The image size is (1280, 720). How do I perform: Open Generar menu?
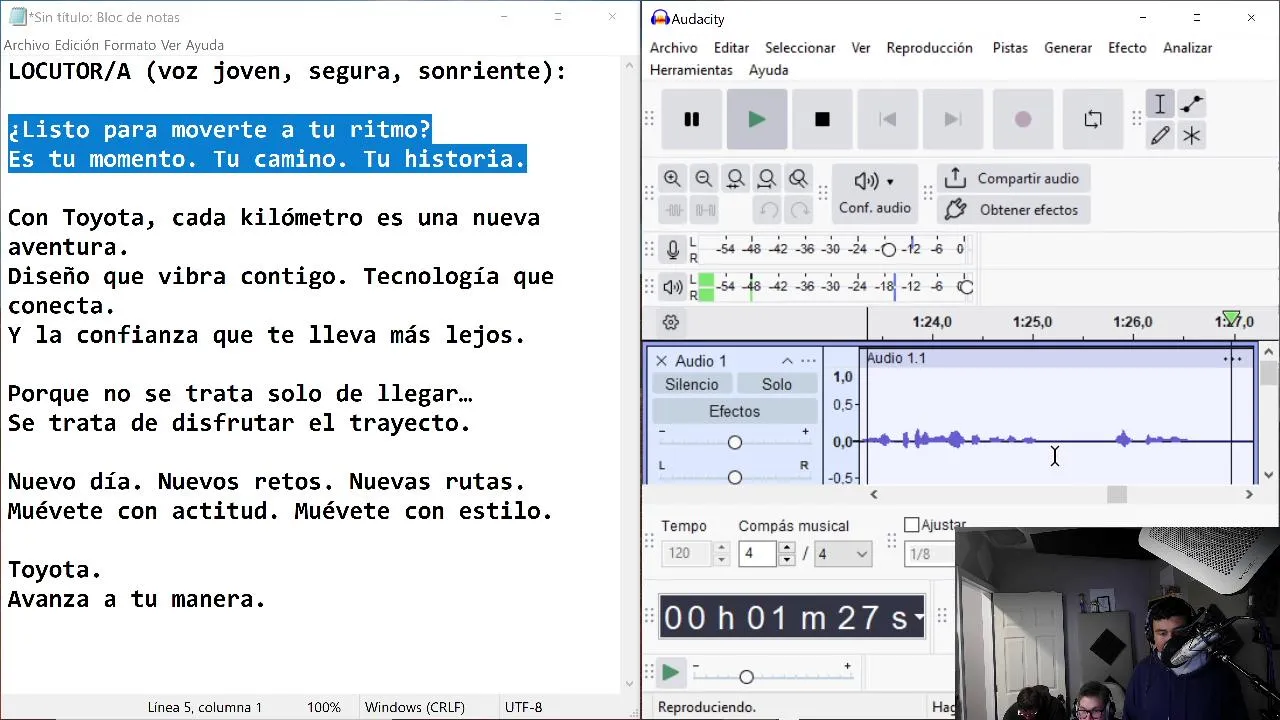[1068, 48]
